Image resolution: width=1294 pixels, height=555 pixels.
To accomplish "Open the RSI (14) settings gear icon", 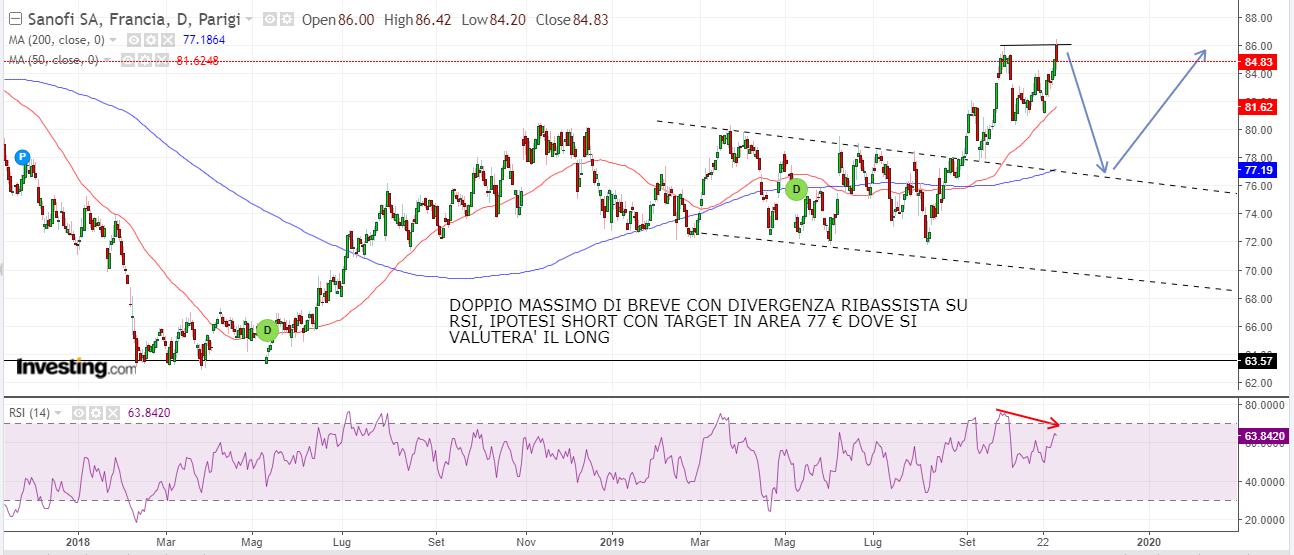I will tap(96, 413).
